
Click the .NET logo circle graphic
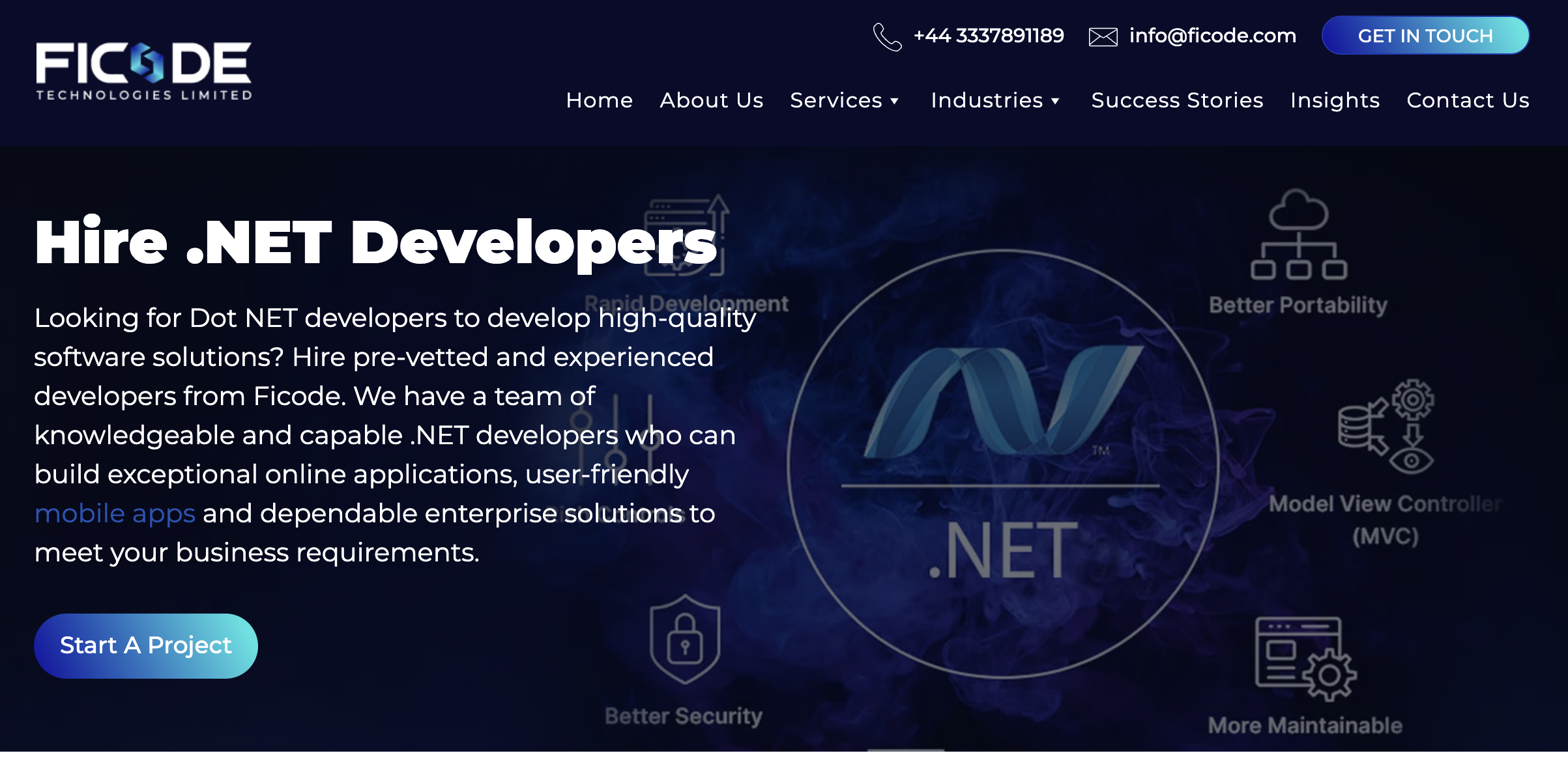point(1002,464)
